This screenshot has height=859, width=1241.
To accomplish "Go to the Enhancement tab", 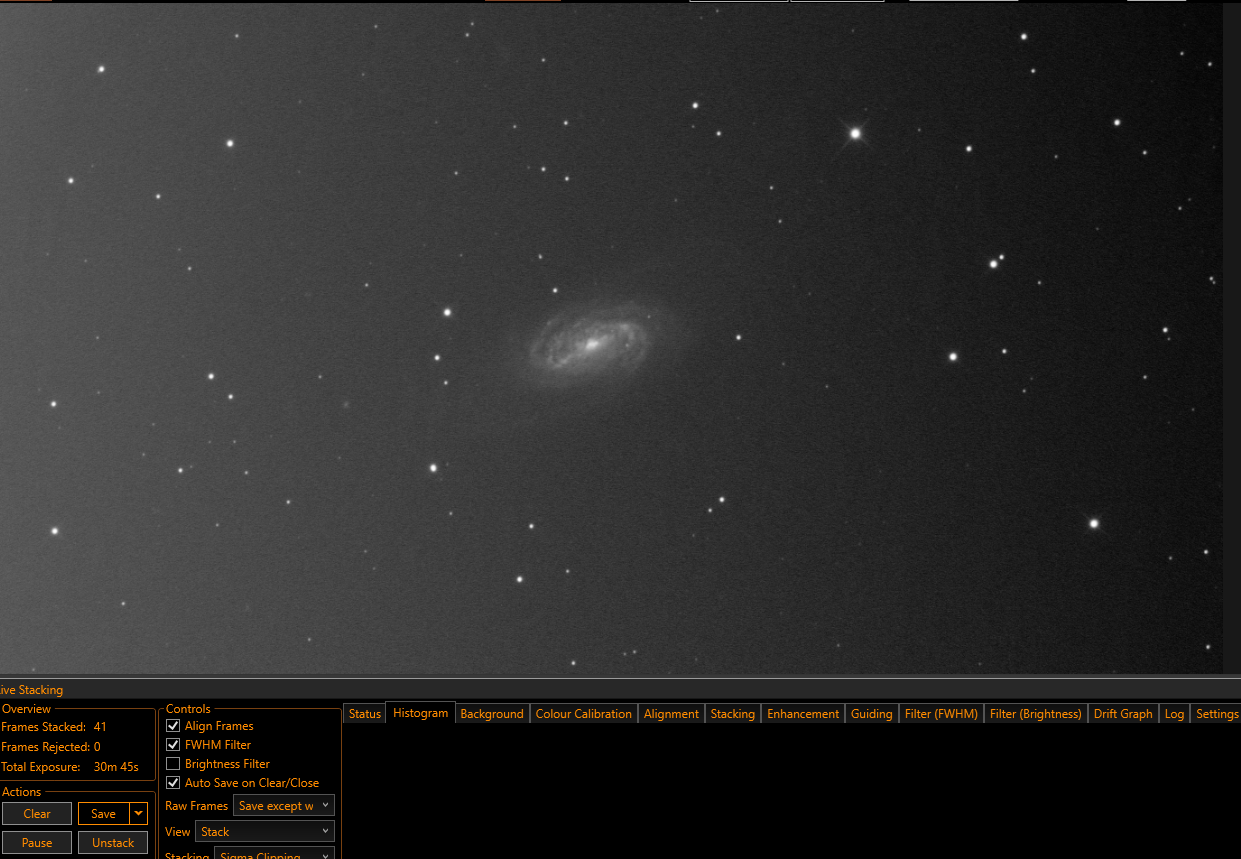I will click(x=803, y=714).
